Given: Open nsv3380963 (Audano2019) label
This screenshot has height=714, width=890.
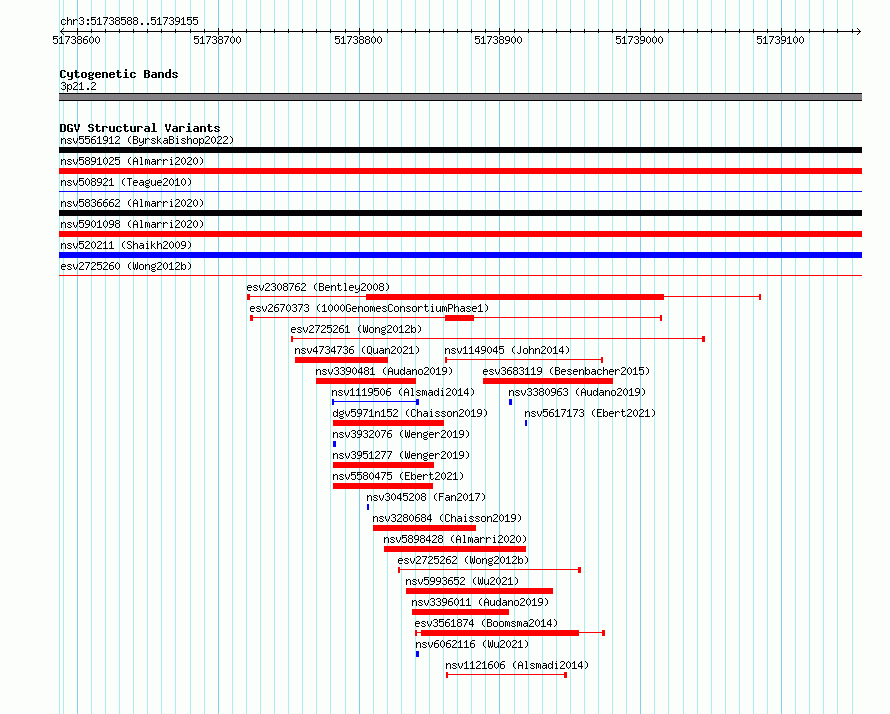Looking at the screenshot, I should [577, 392].
